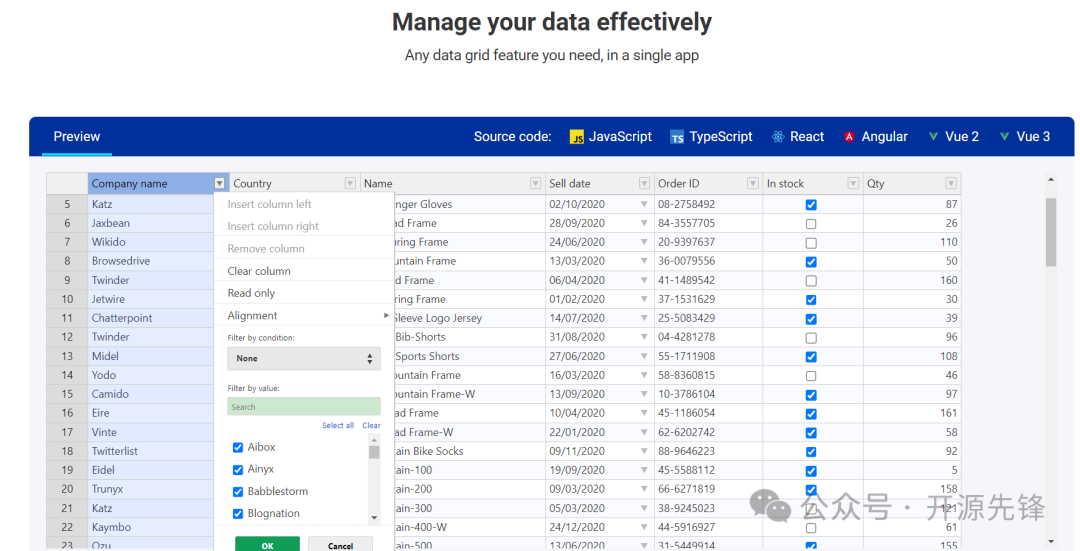Viewport: 1080px width, 551px height.
Task: Toggle the Babblestorm filter checkbox
Action: [x=238, y=492]
